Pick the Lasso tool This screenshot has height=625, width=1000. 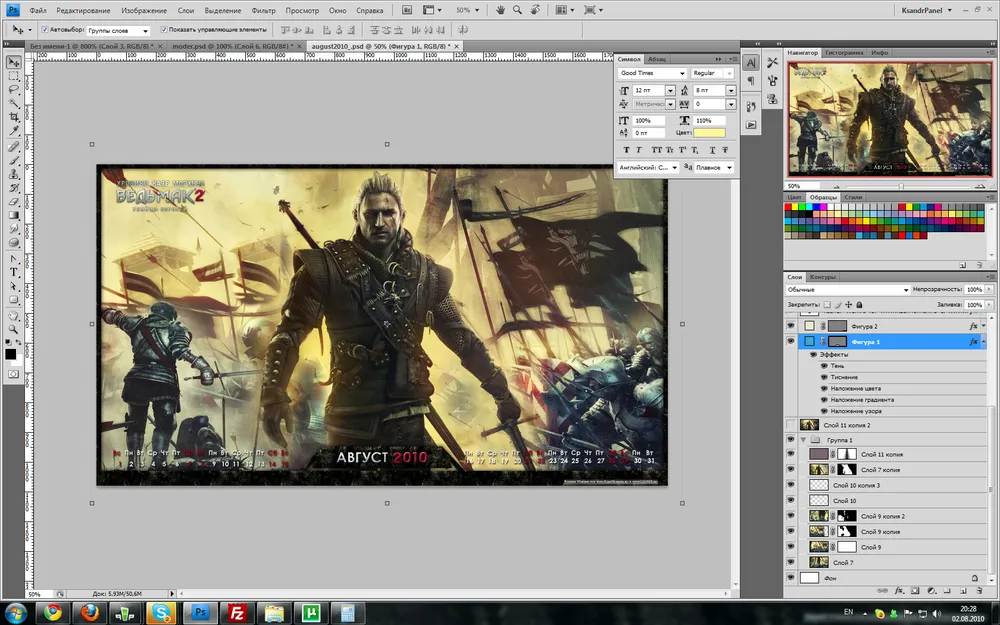click(14, 89)
